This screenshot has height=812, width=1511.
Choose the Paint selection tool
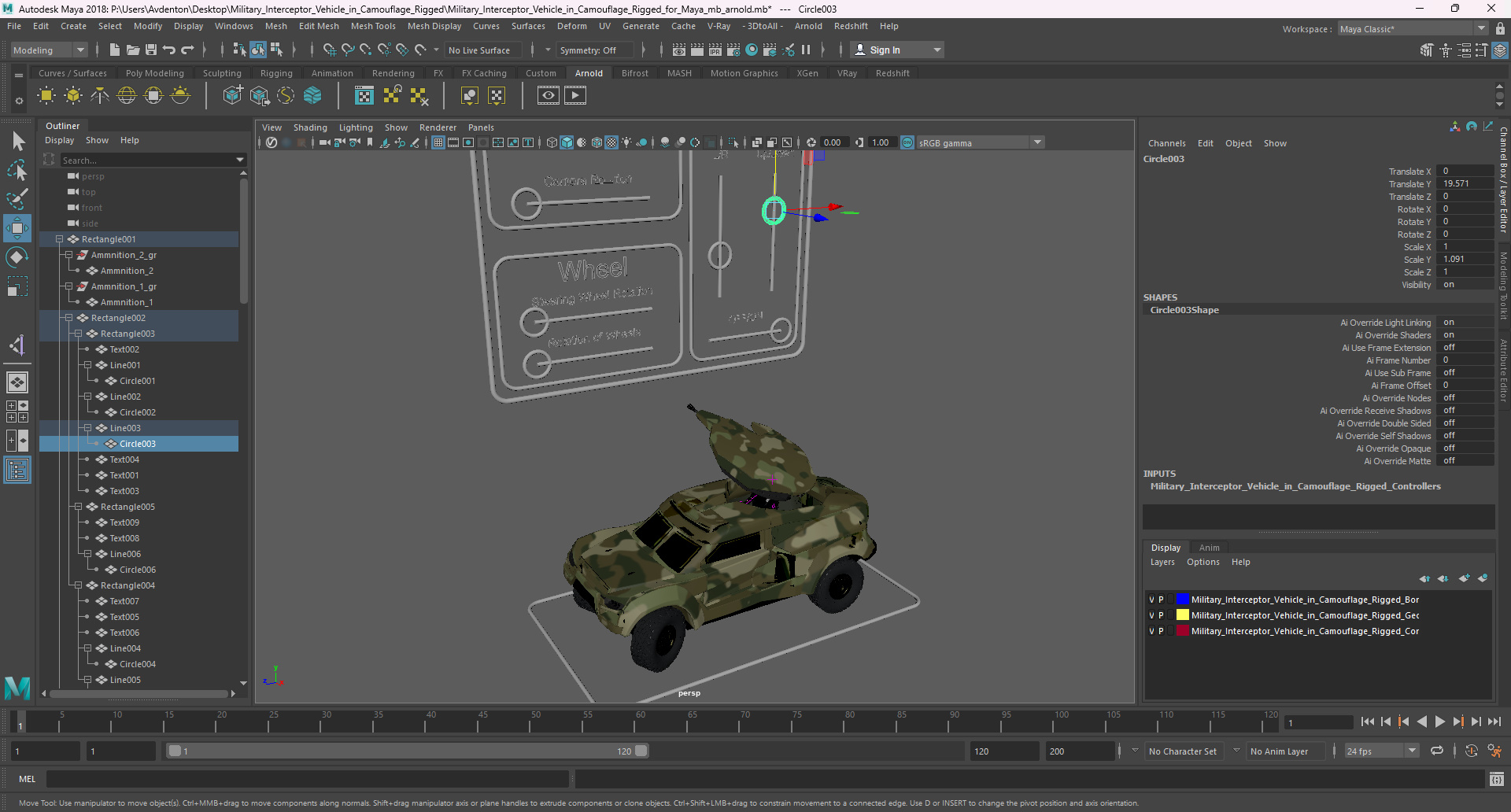click(x=17, y=198)
